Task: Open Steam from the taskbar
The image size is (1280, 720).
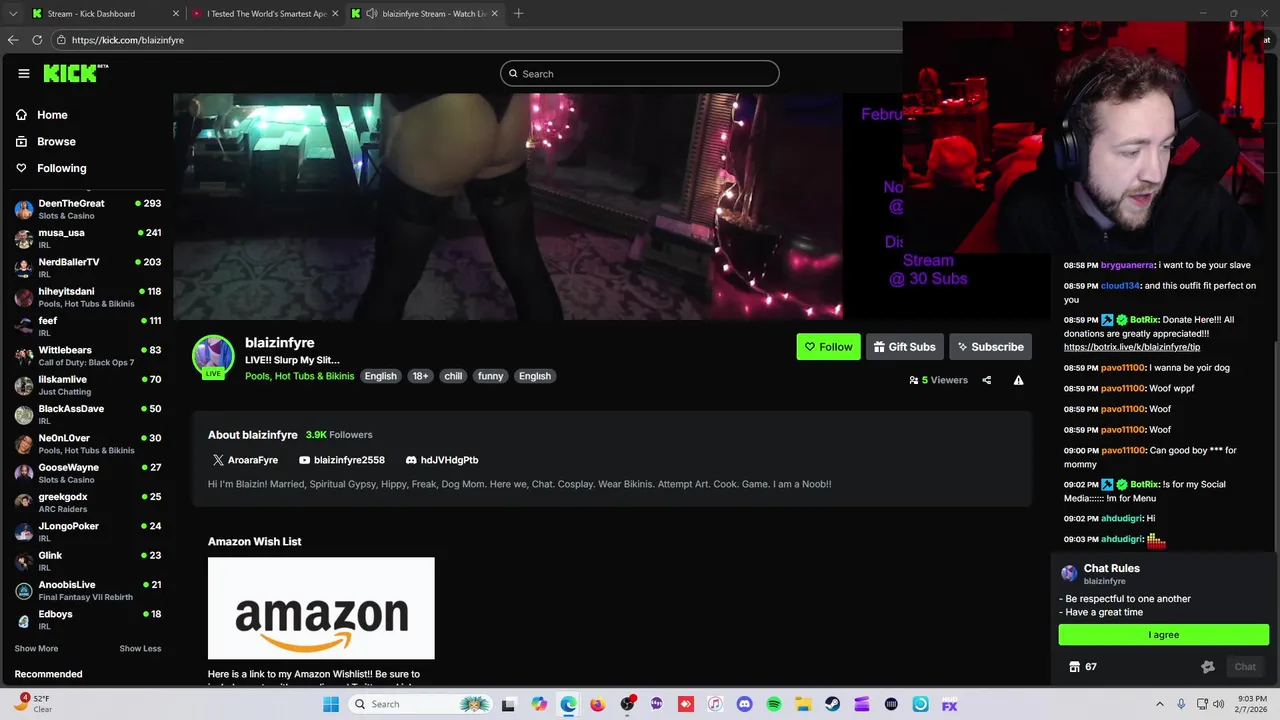Action: coord(832,704)
